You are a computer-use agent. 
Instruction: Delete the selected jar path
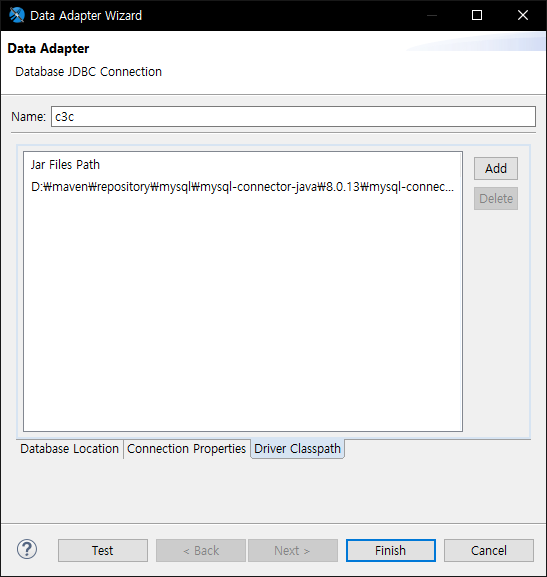(495, 199)
